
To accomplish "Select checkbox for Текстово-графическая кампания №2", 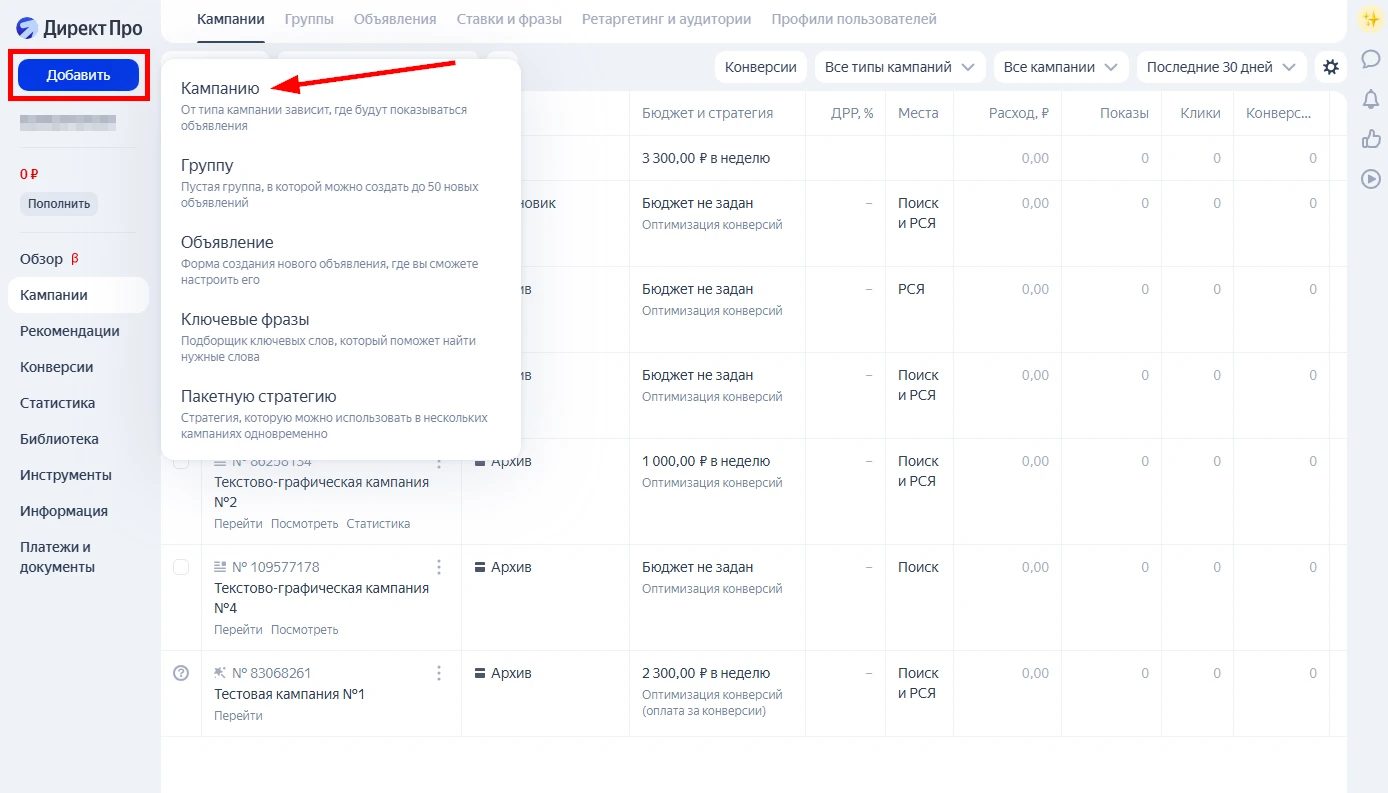I will pyautogui.click(x=181, y=462).
